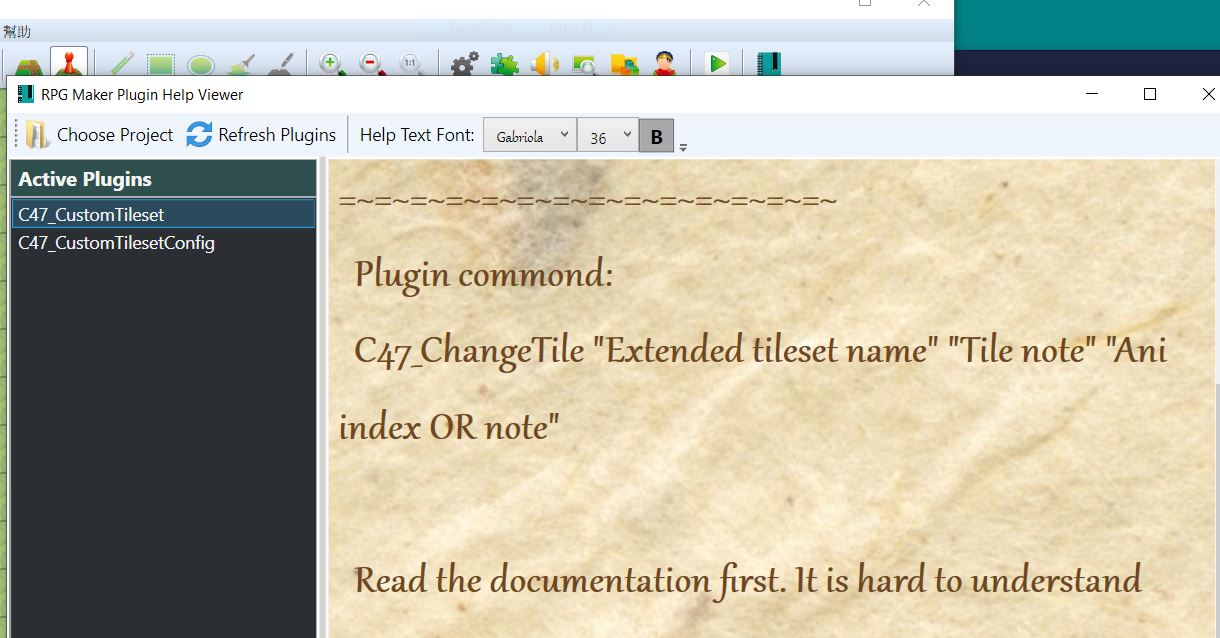
Task: Zoom in on the map editor
Action: (332, 65)
